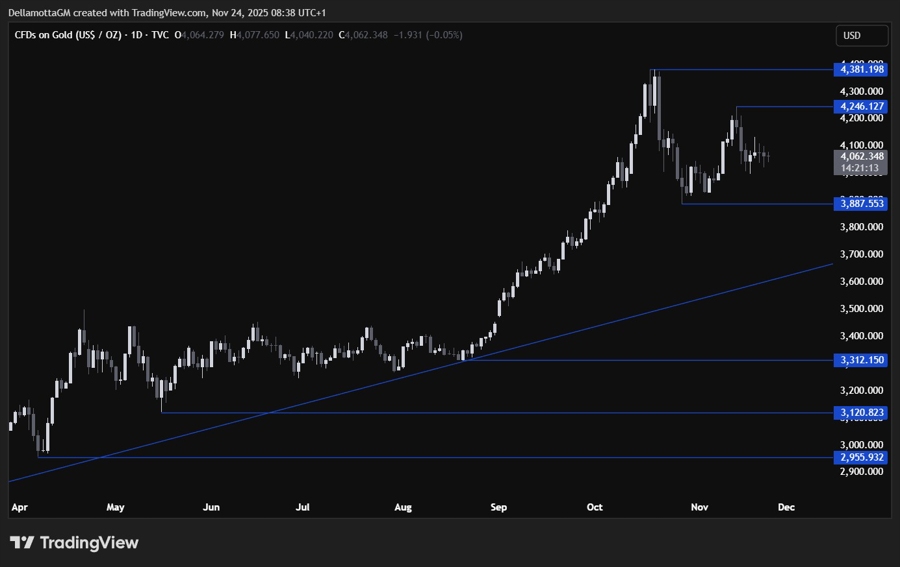Click the Dec label on time axis

(x=786, y=508)
